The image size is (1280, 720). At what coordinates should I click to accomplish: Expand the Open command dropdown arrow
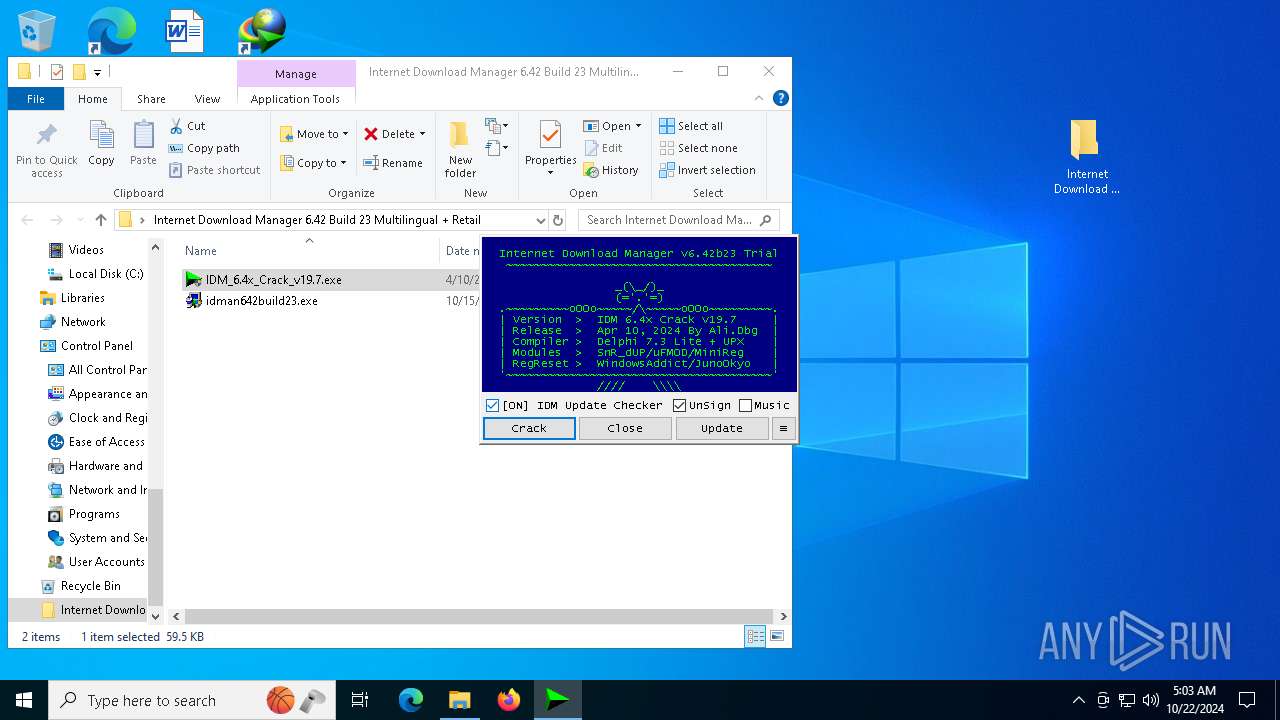click(638, 126)
